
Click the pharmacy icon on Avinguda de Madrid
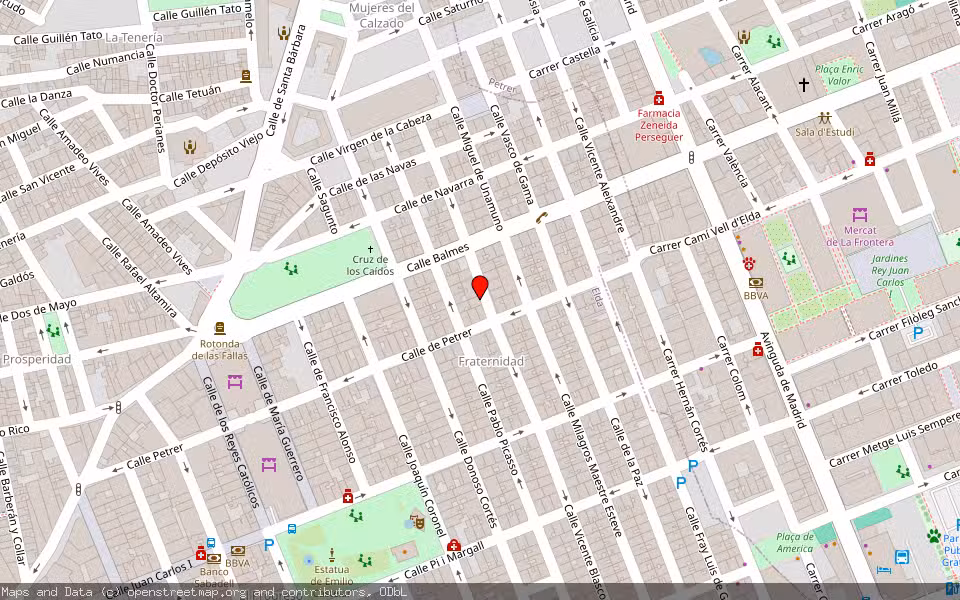(x=758, y=349)
